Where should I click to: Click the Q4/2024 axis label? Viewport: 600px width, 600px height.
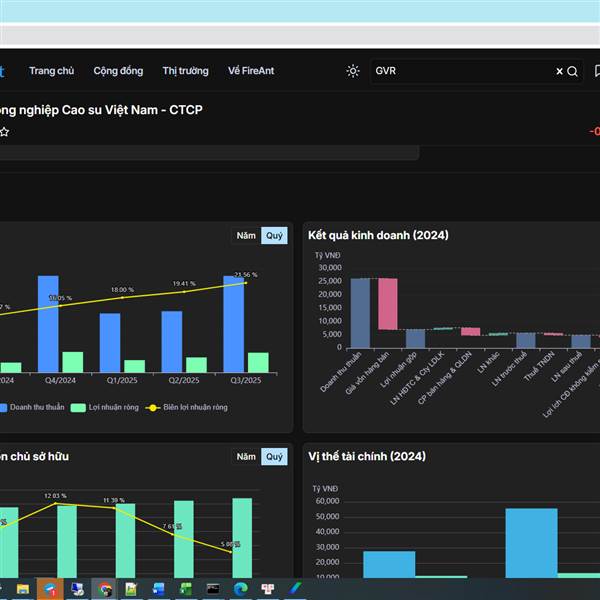60,380
